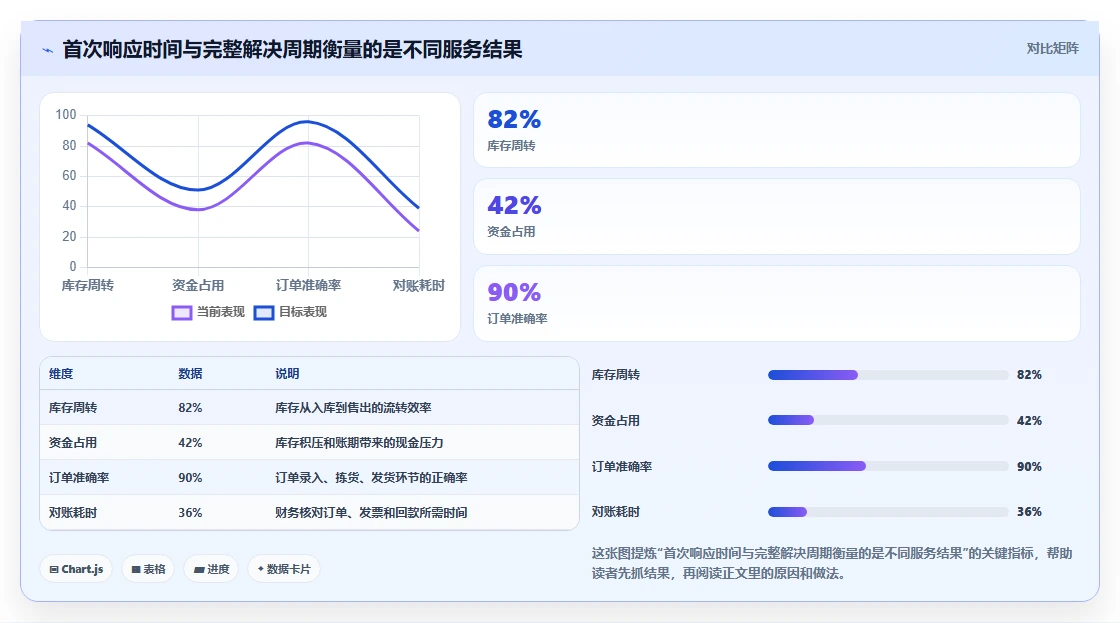Click the 42% 资金占用 data card

776,216
